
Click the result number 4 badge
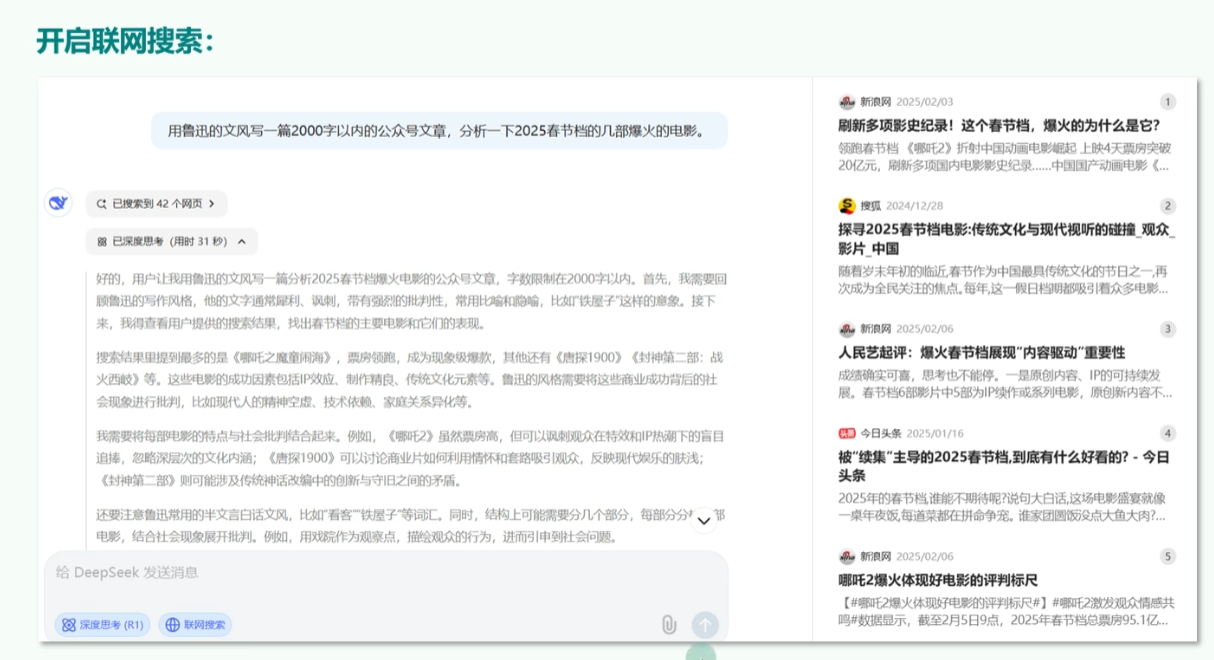tap(1168, 433)
